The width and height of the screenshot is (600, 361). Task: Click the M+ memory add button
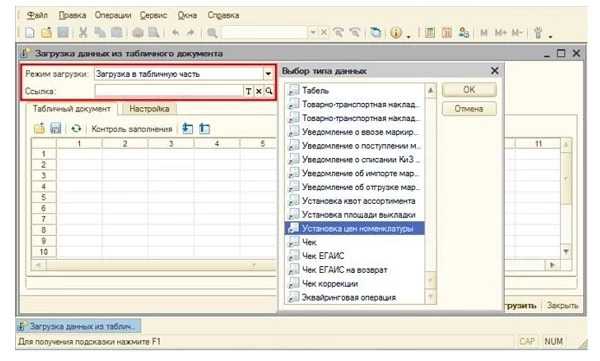(x=501, y=33)
